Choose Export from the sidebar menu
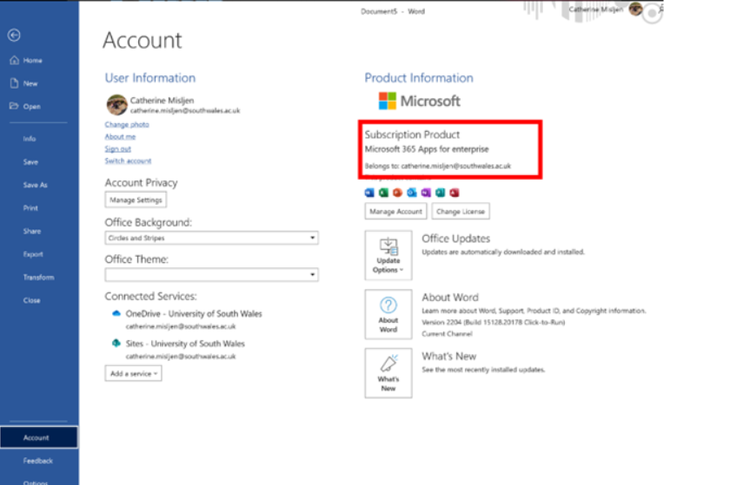750x485 pixels. pyautogui.click(x=33, y=254)
